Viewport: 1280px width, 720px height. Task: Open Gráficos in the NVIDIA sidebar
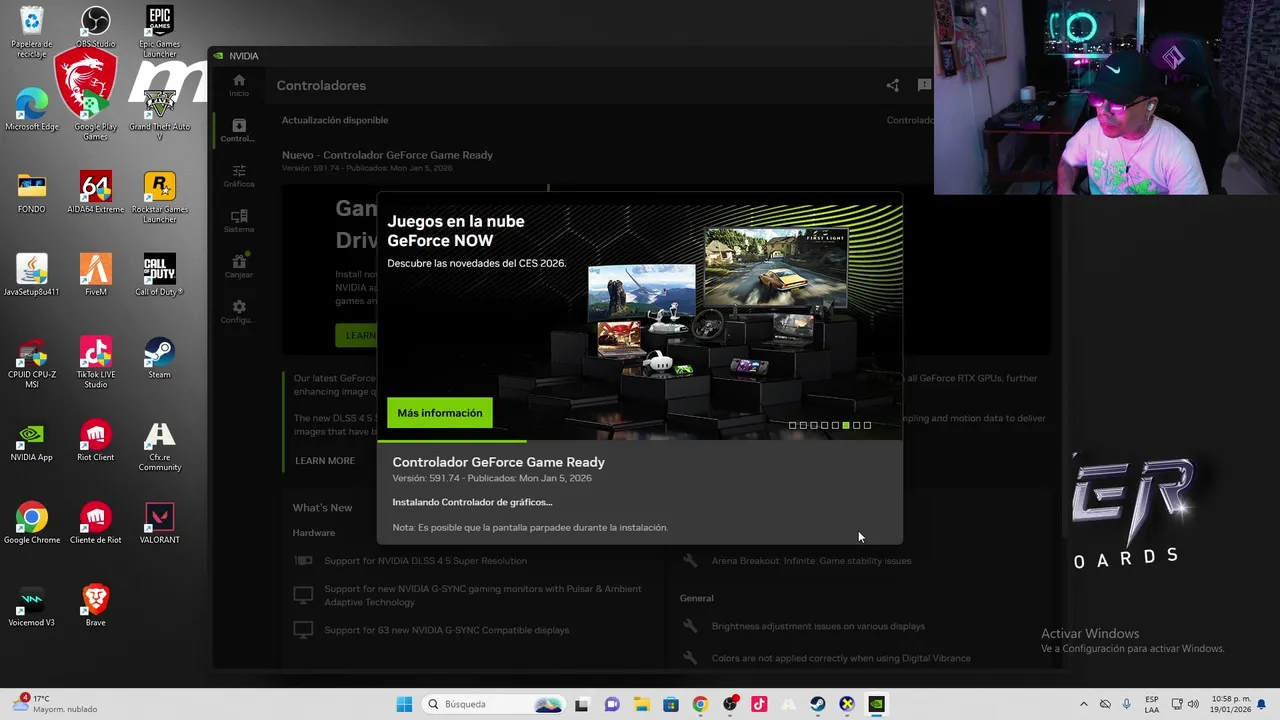(238, 176)
